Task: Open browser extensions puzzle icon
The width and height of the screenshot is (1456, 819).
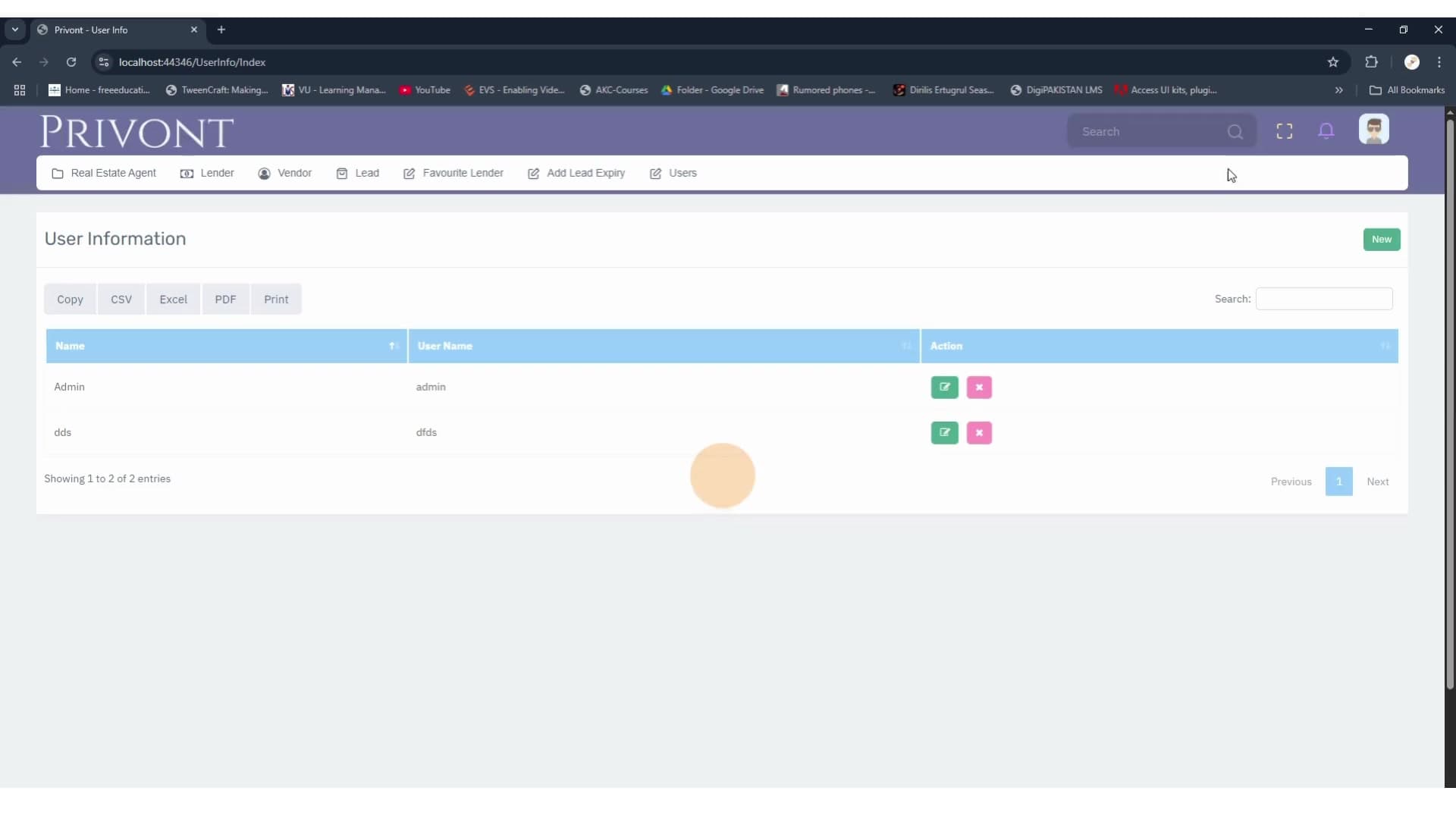Action: coord(1371,62)
